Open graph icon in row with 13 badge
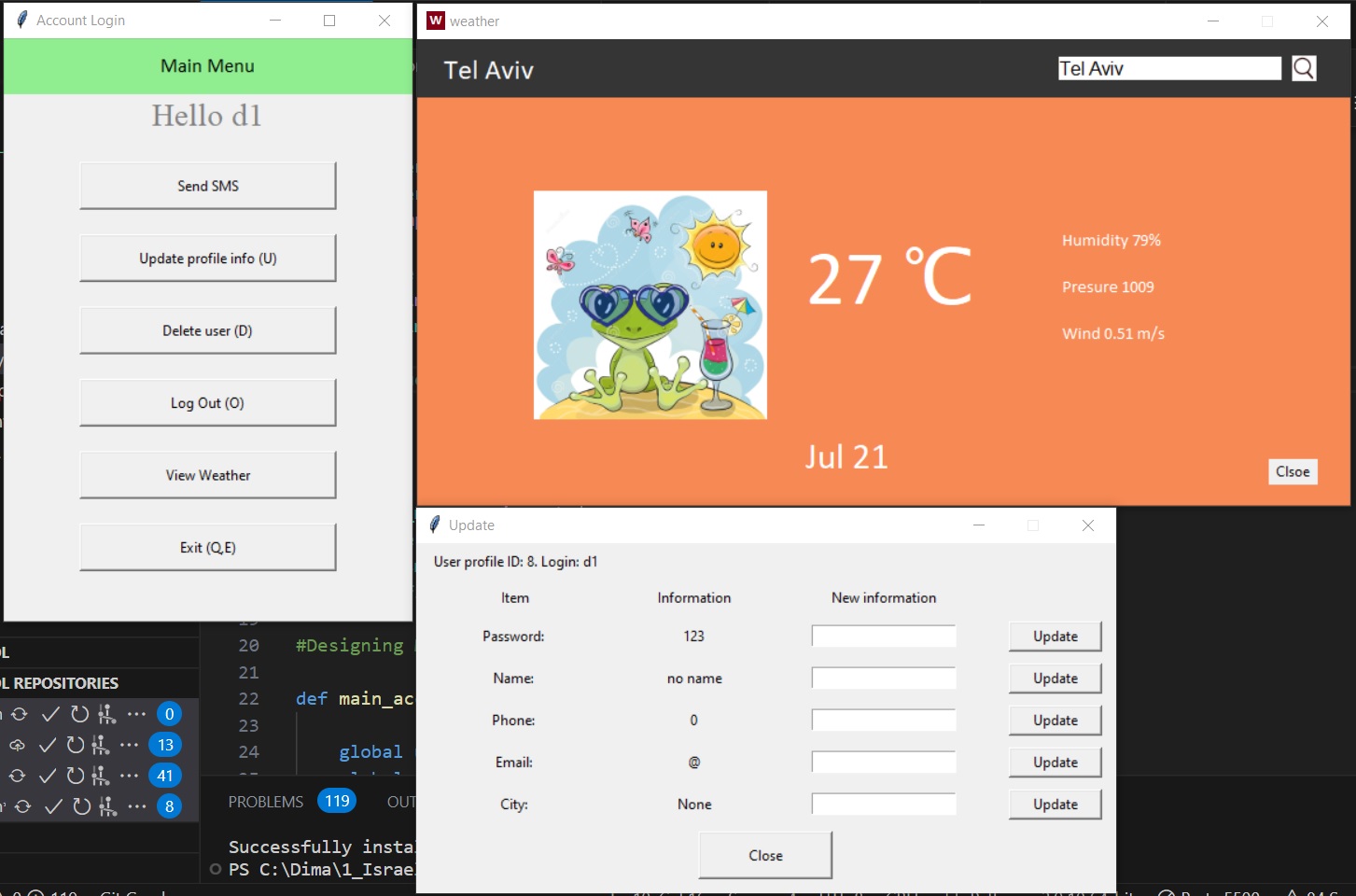Screen dimensions: 1356x896 [100, 745]
